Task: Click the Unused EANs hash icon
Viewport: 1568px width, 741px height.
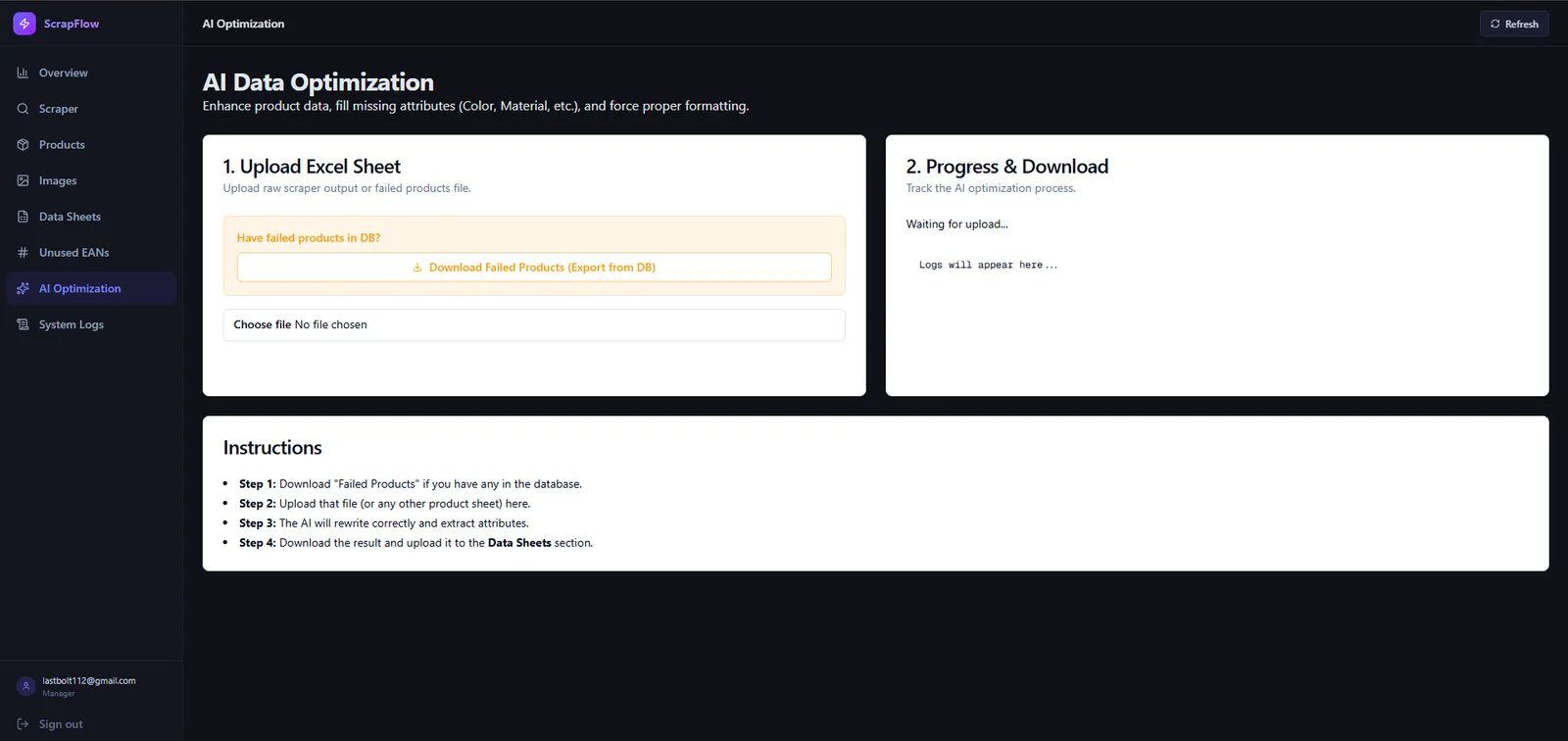Action: tap(23, 253)
